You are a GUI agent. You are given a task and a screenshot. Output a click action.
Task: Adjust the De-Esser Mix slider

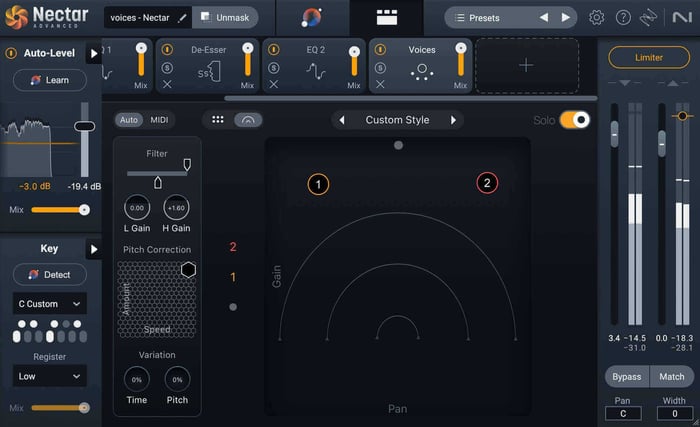tap(248, 60)
